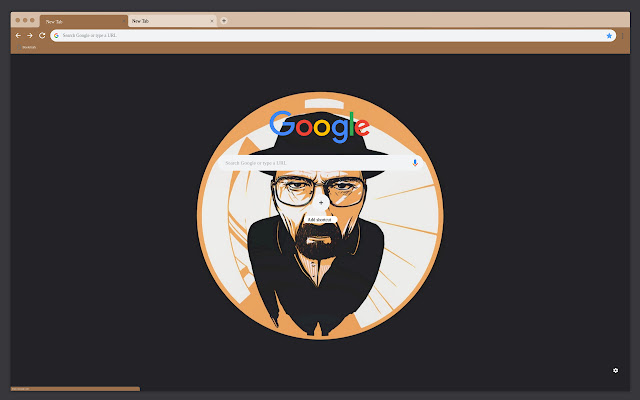
Task: Open the Bookmarks item in the bookmarks bar
Action: (x=27, y=47)
